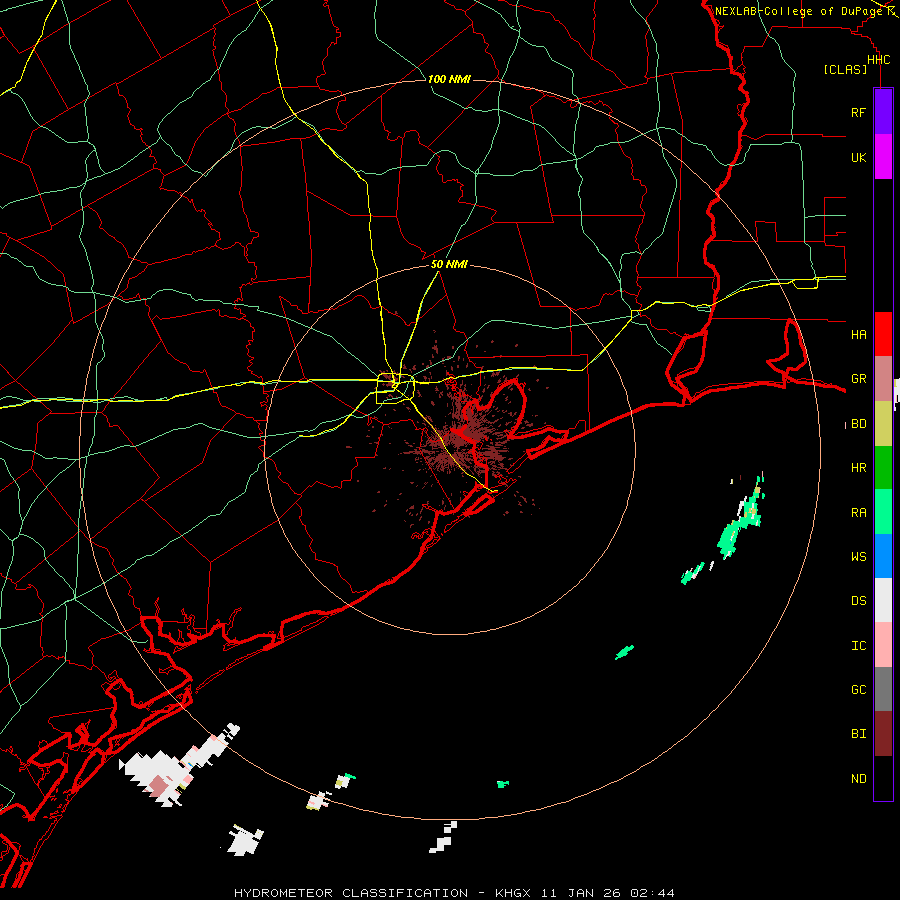Select the gray GC legend swatch
The width and height of the screenshot is (900, 900).
(883, 689)
